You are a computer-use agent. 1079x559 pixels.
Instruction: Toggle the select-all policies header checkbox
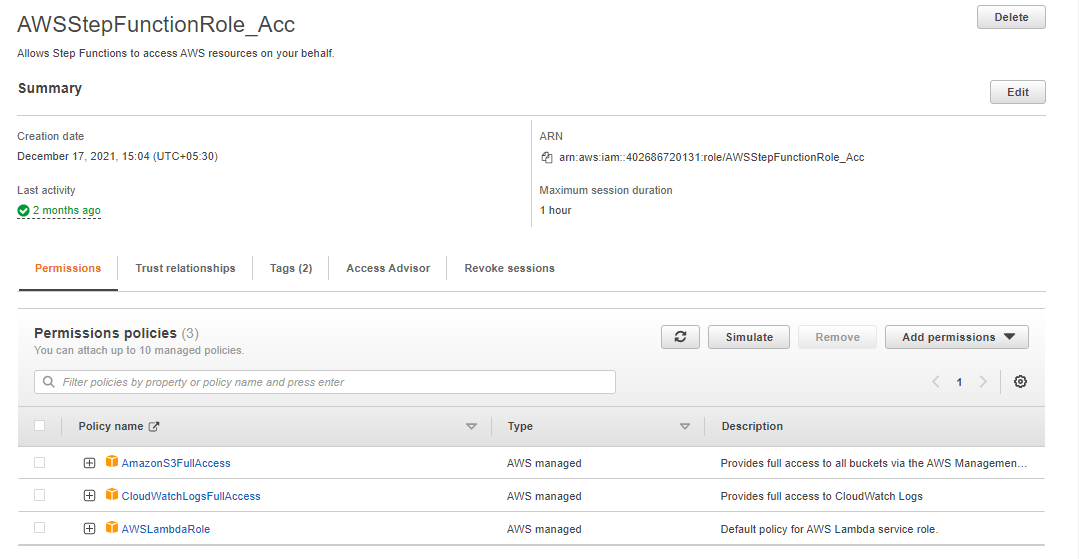[x=40, y=426]
